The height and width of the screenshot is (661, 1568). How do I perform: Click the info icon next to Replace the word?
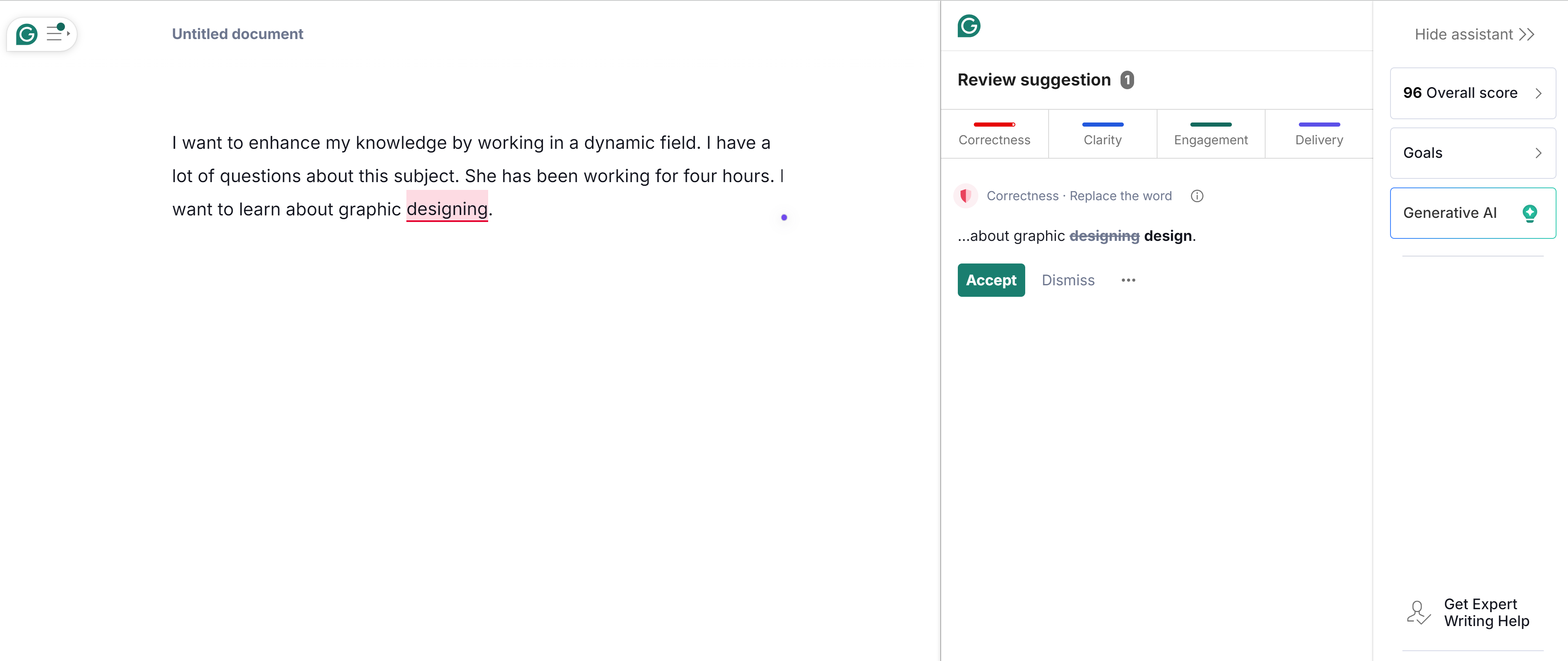click(1197, 196)
